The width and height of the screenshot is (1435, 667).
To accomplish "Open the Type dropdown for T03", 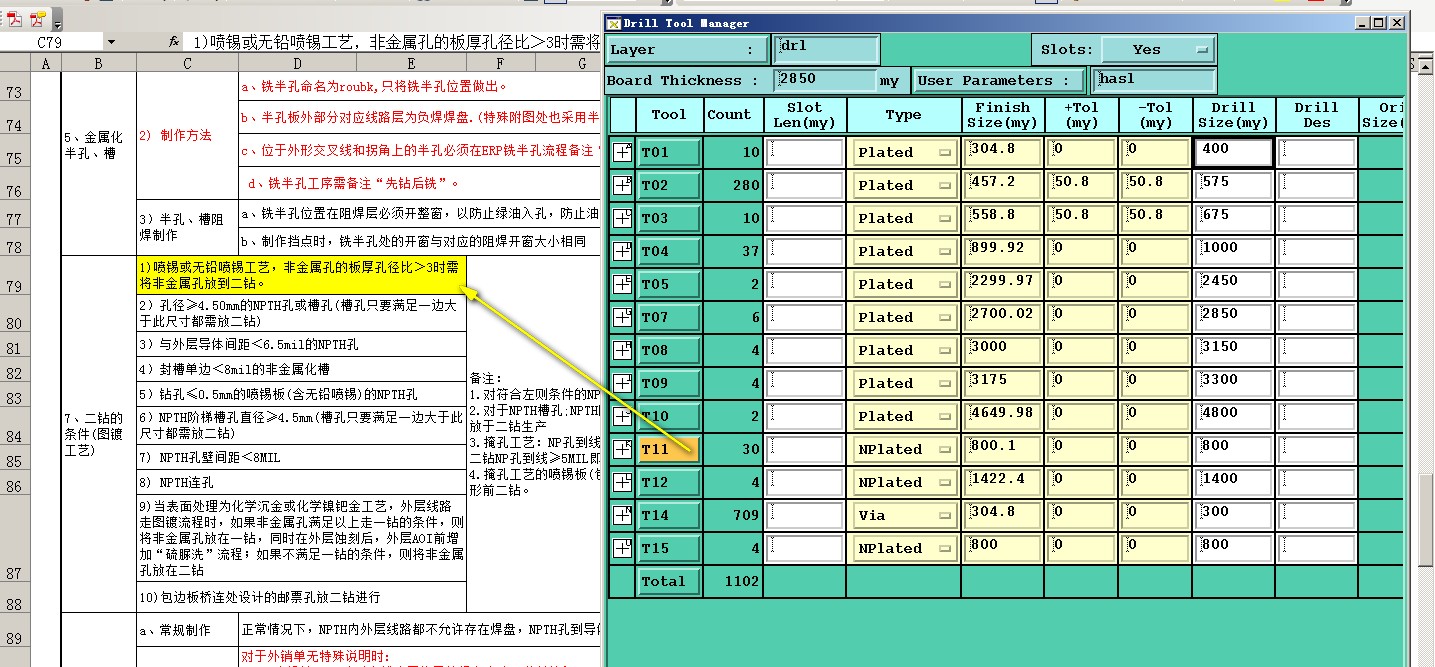I will [x=904, y=219].
